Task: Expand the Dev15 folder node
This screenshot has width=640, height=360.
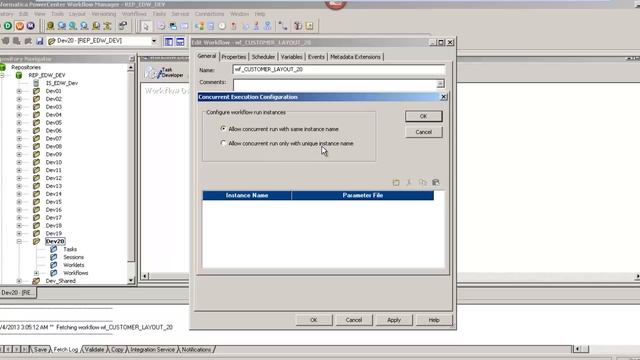Action: [x=19, y=202]
